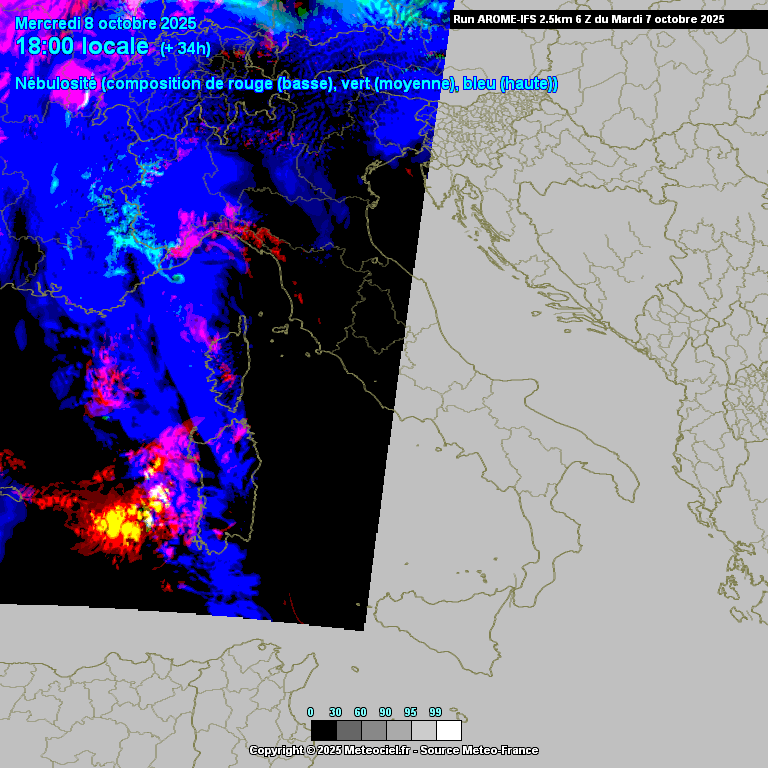768x768 pixels.
Task: Click the (+ 34h) forecast offset text
Action: [185, 49]
